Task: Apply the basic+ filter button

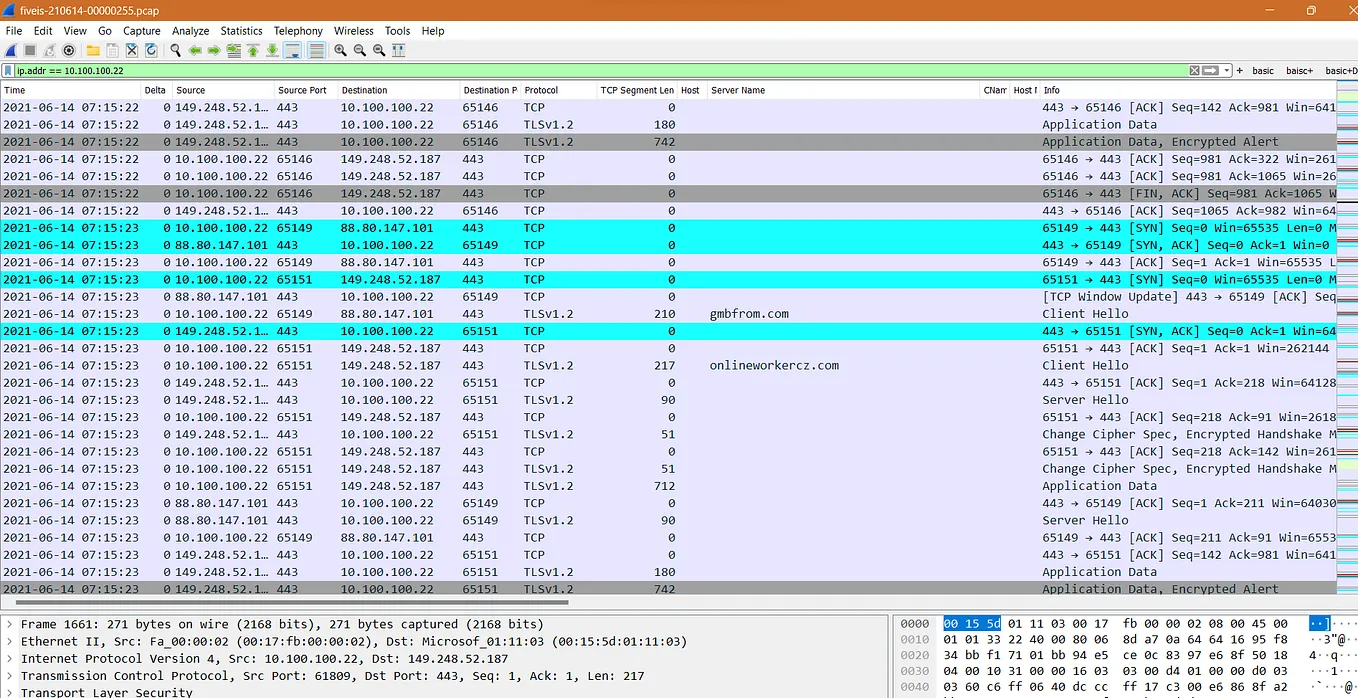Action: pyautogui.click(x=1300, y=70)
